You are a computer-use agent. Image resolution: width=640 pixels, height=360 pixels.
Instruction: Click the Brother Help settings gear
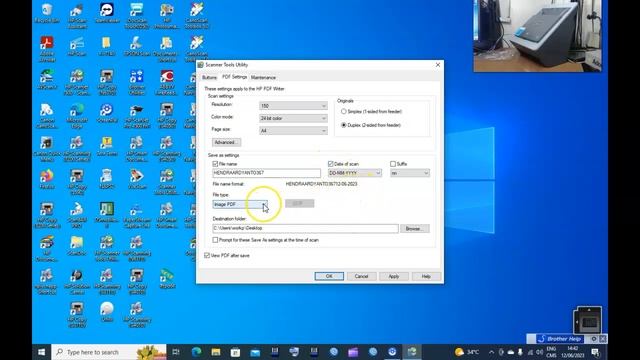[594, 339]
